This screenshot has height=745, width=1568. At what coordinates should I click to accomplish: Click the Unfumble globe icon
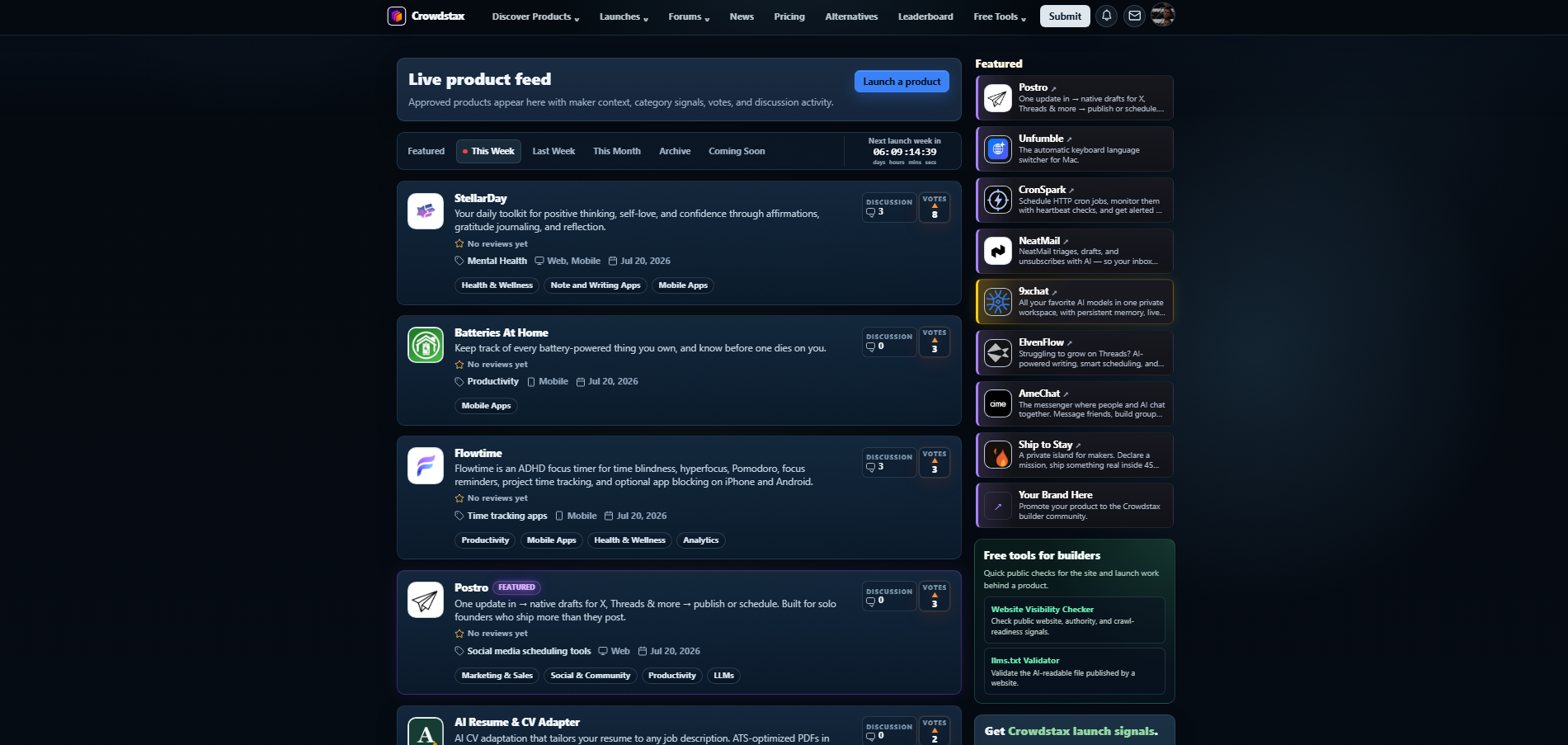coord(998,149)
